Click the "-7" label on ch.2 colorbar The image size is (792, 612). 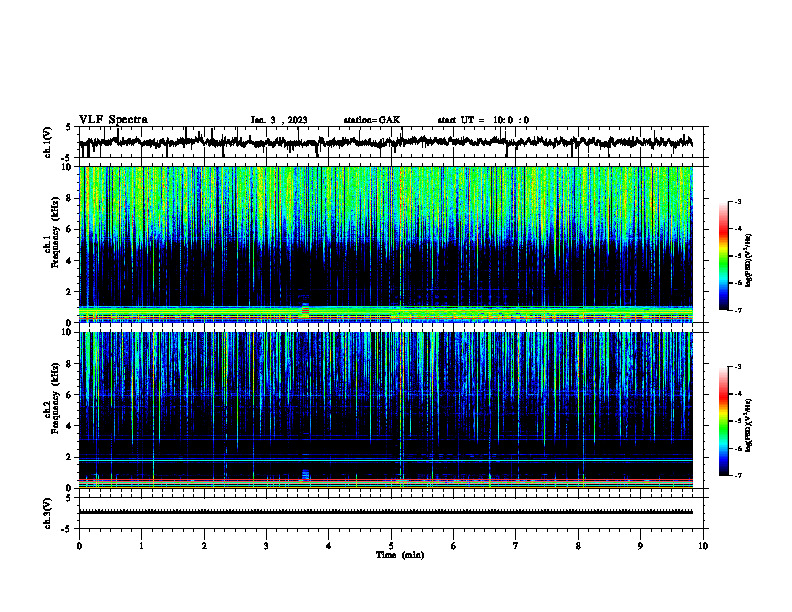click(738, 476)
